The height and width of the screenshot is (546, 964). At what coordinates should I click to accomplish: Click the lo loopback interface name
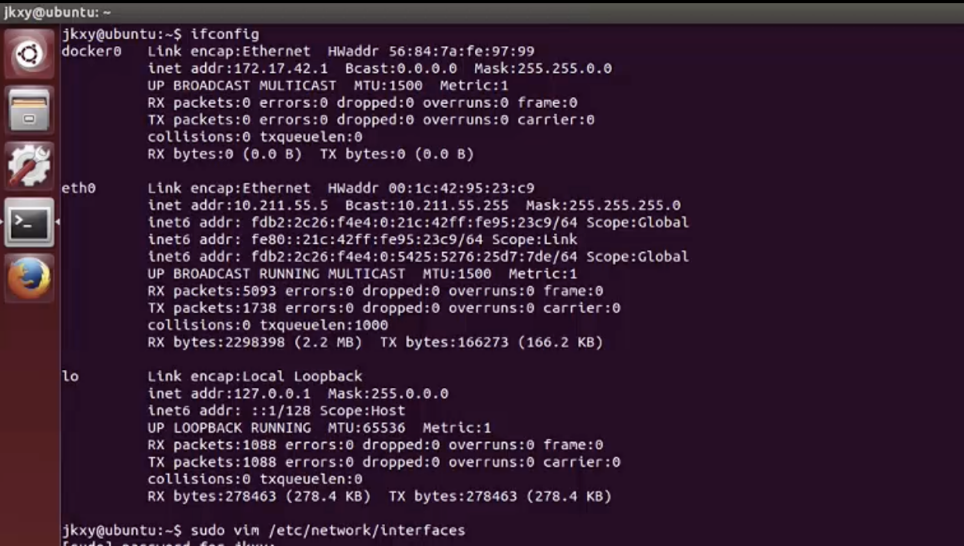pos(70,376)
